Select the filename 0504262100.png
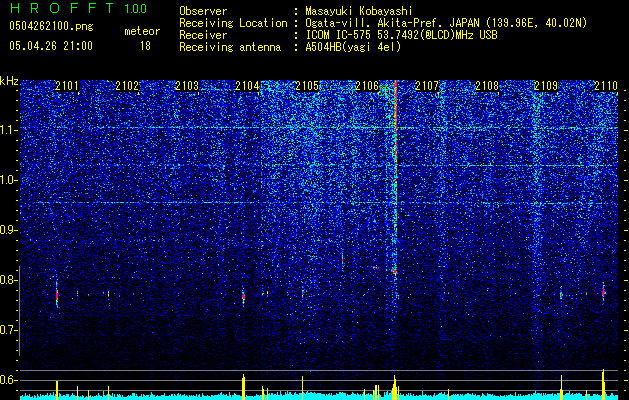Viewport: 629px width, 400px height. [51, 27]
